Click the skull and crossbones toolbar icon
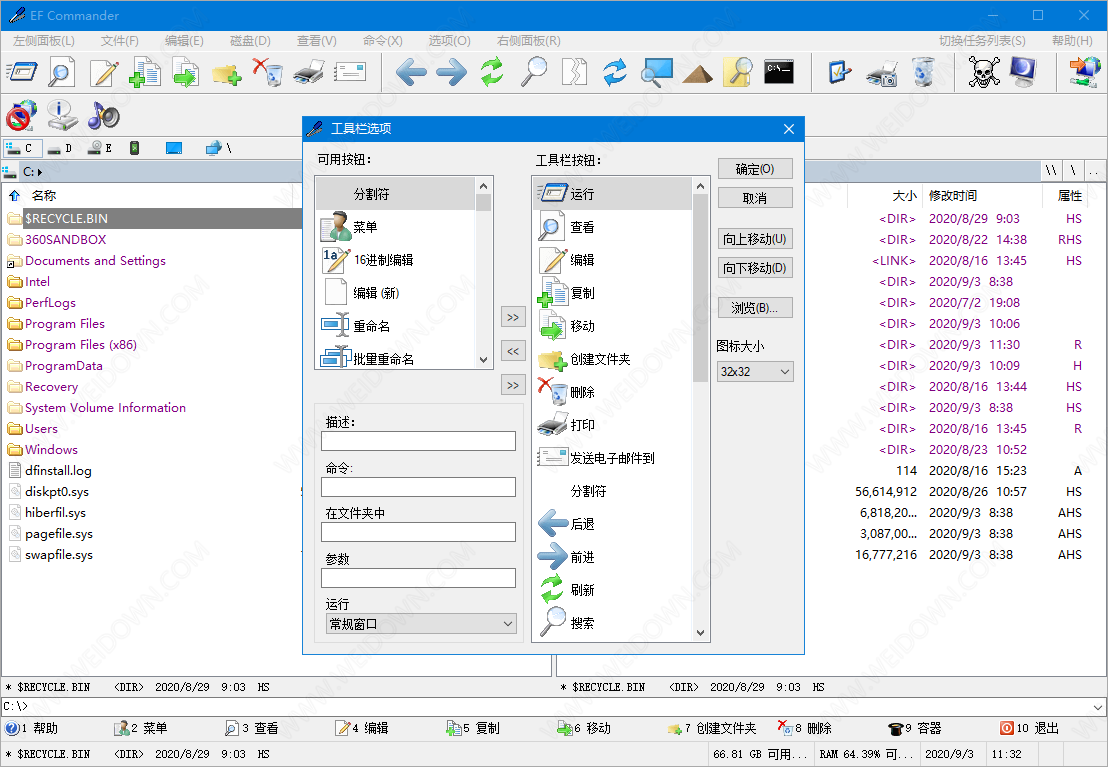1108x767 pixels. (x=983, y=72)
